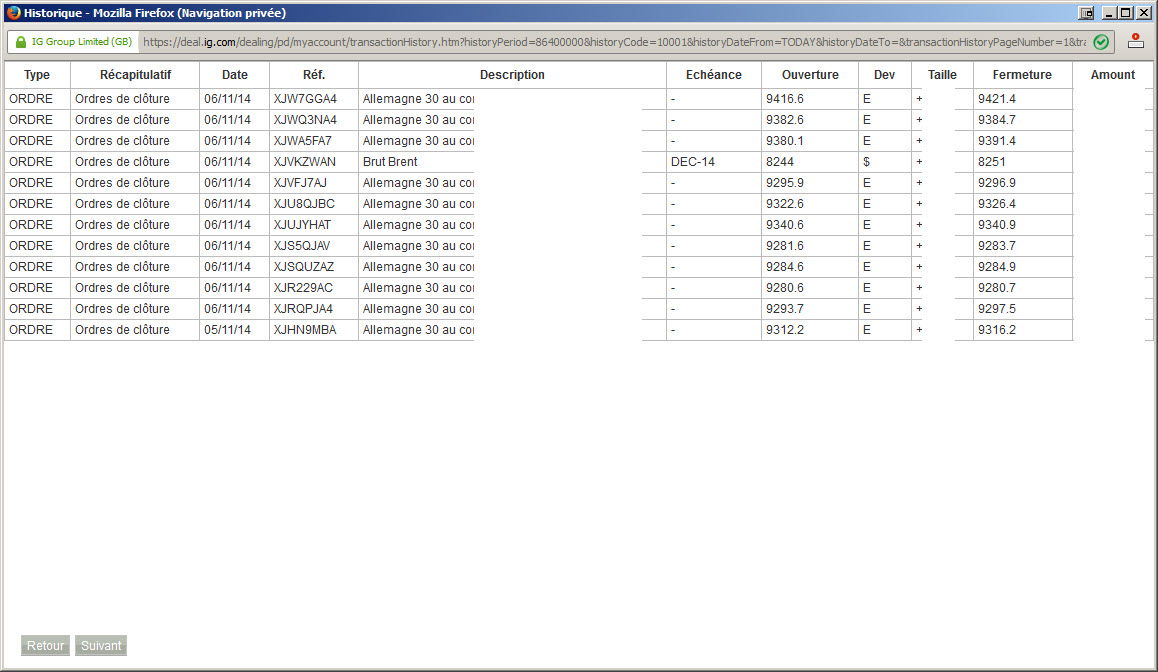Click opening price 9382.6
This screenshot has width=1158, height=672.
click(784, 120)
